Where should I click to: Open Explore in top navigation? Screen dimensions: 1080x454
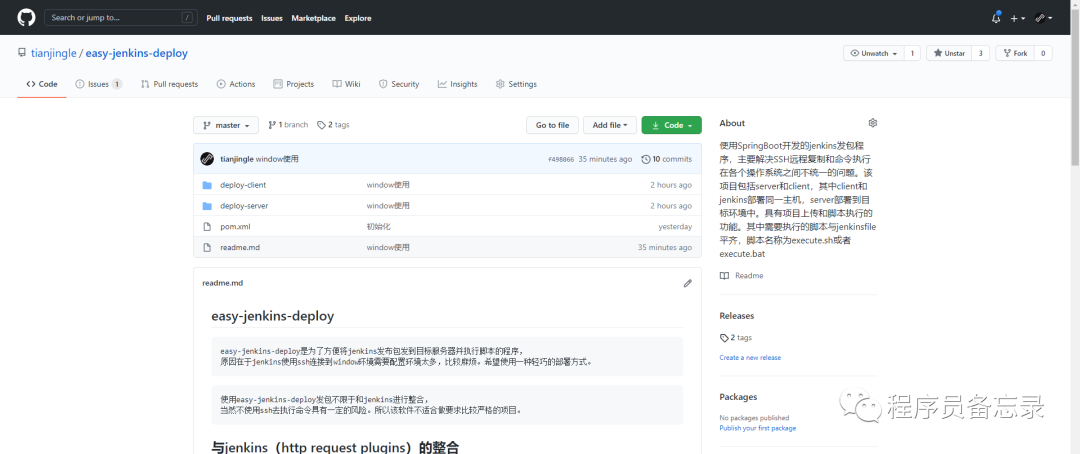click(358, 18)
